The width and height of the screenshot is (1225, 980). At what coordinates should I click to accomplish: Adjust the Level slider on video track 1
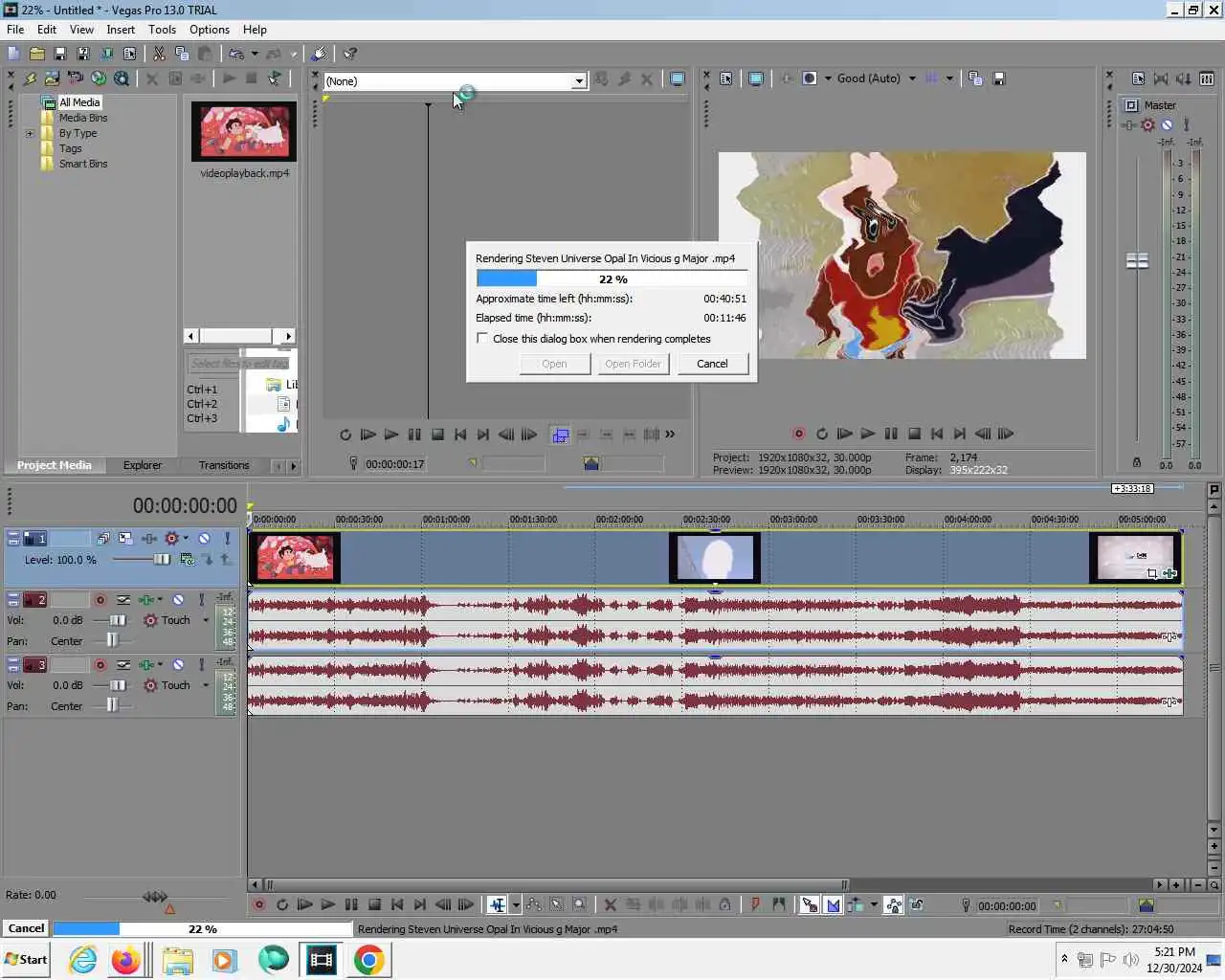[162, 560]
